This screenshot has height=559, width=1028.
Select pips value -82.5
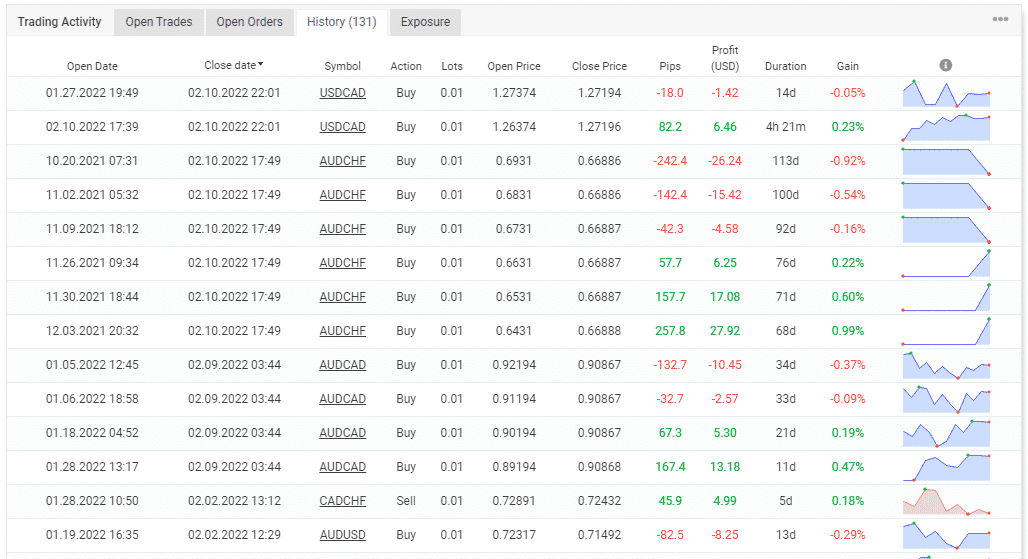[670, 535]
